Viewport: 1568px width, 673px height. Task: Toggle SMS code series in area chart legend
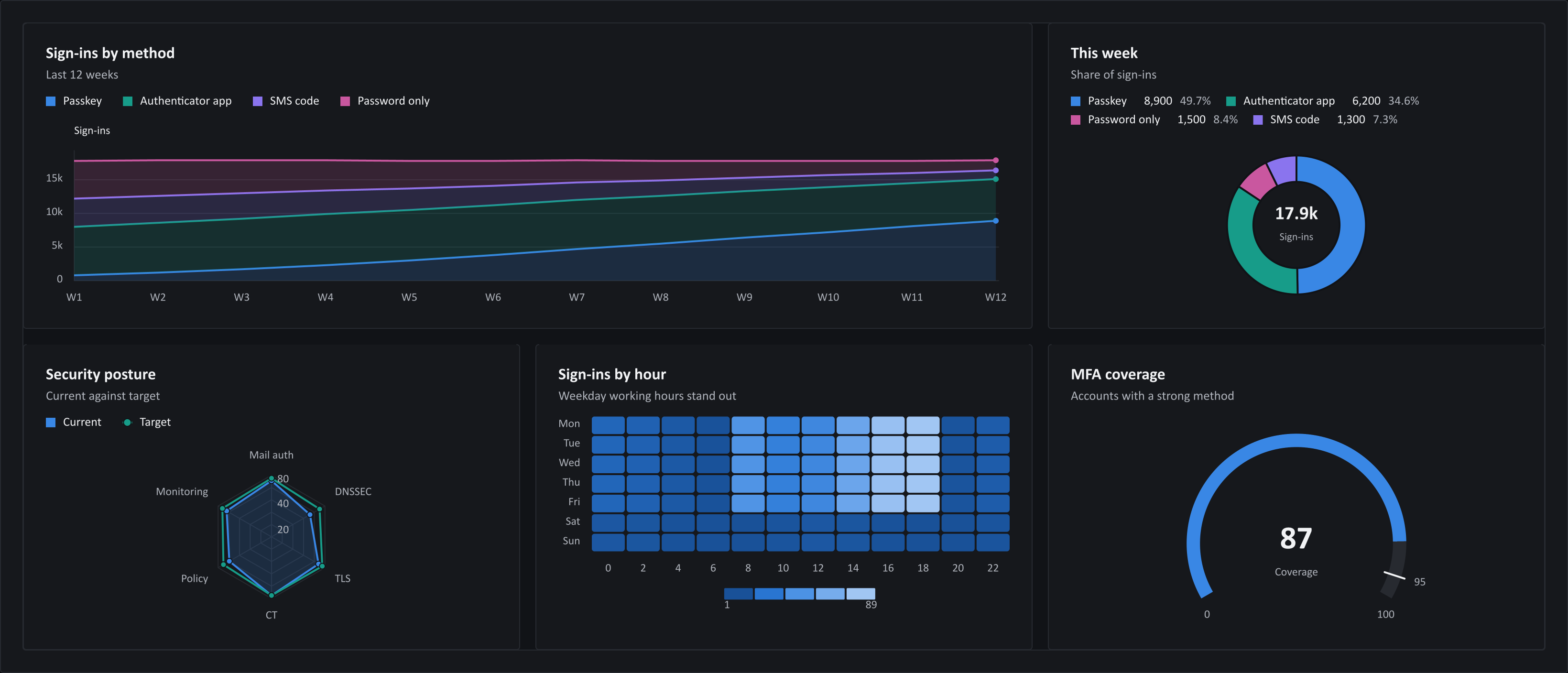coord(285,101)
